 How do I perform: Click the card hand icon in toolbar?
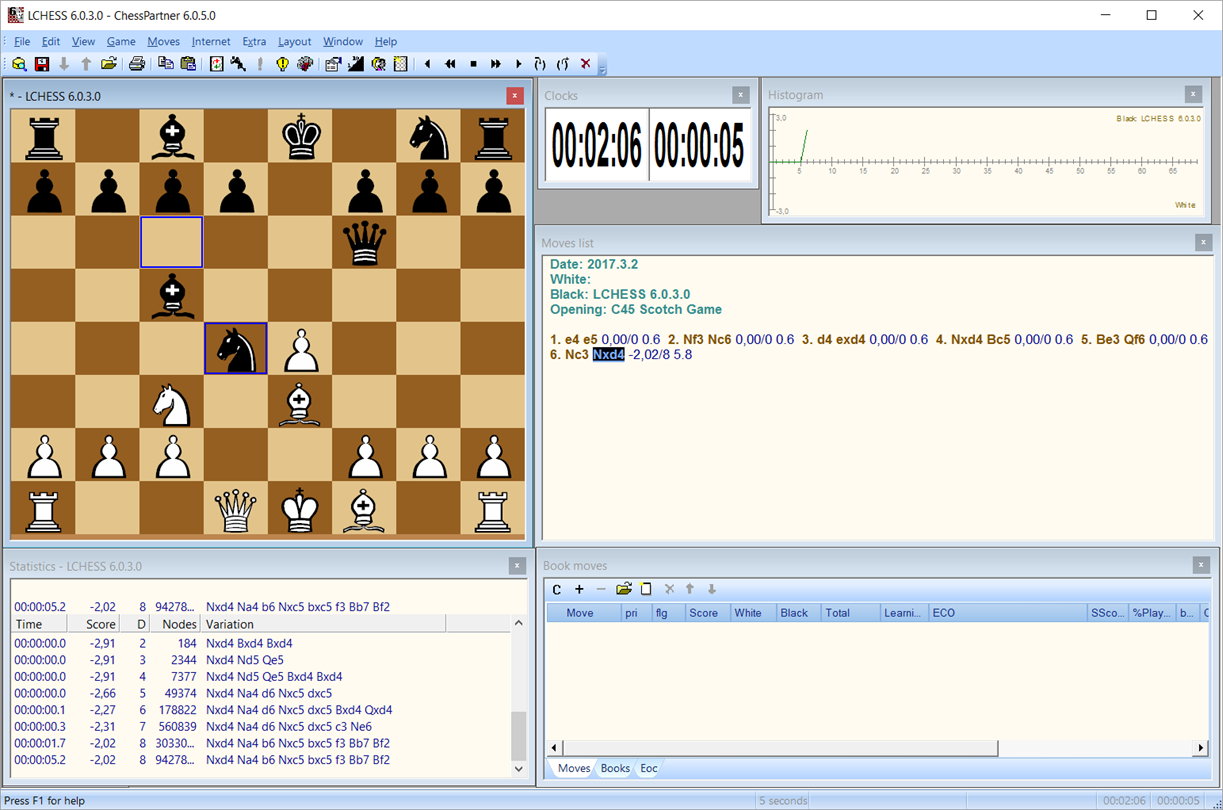tap(305, 64)
